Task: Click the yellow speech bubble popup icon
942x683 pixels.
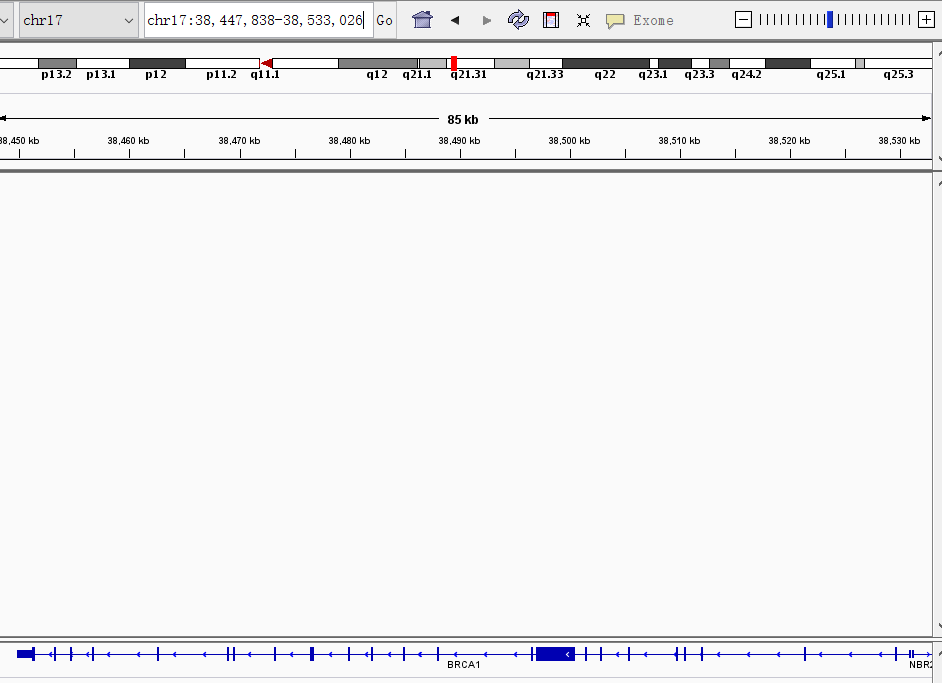Action: pos(615,20)
